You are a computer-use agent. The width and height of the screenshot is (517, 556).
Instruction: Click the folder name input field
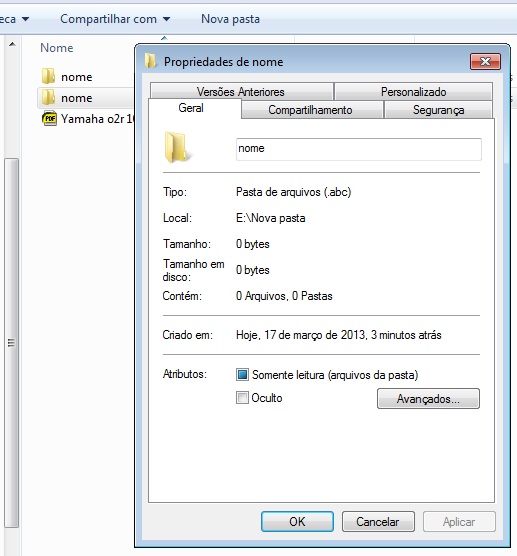pyautogui.click(x=358, y=149)
